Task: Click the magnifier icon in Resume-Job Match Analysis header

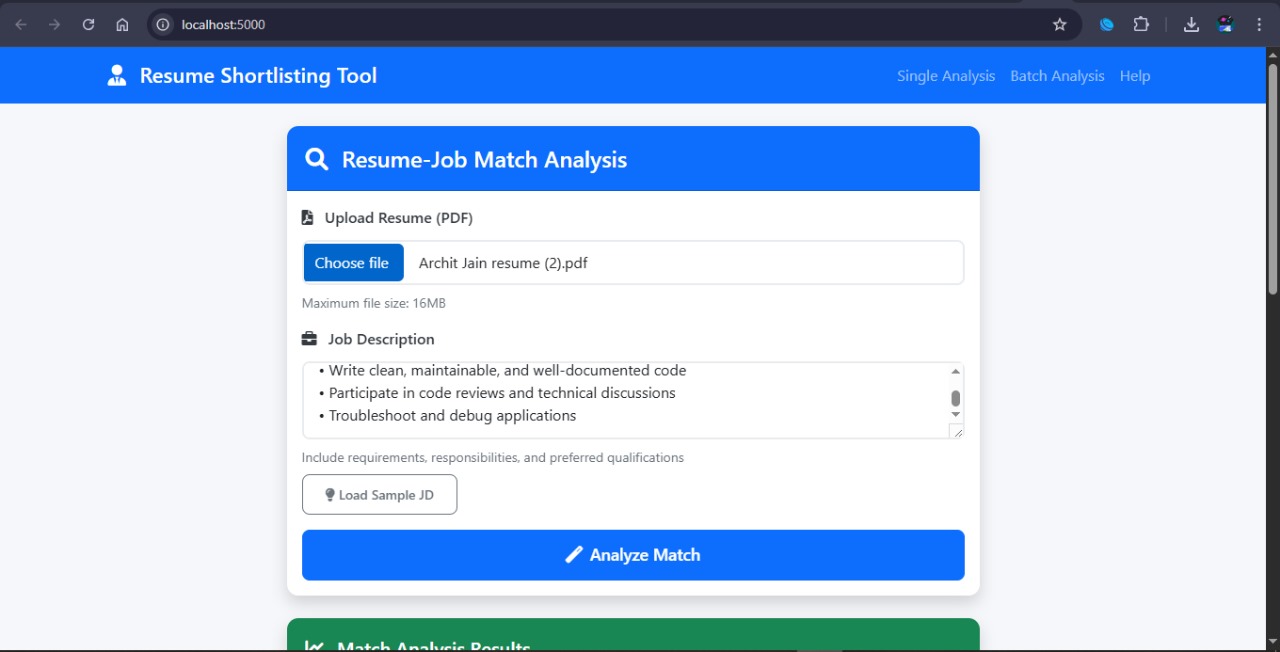Action: click(x=316, y=160)
